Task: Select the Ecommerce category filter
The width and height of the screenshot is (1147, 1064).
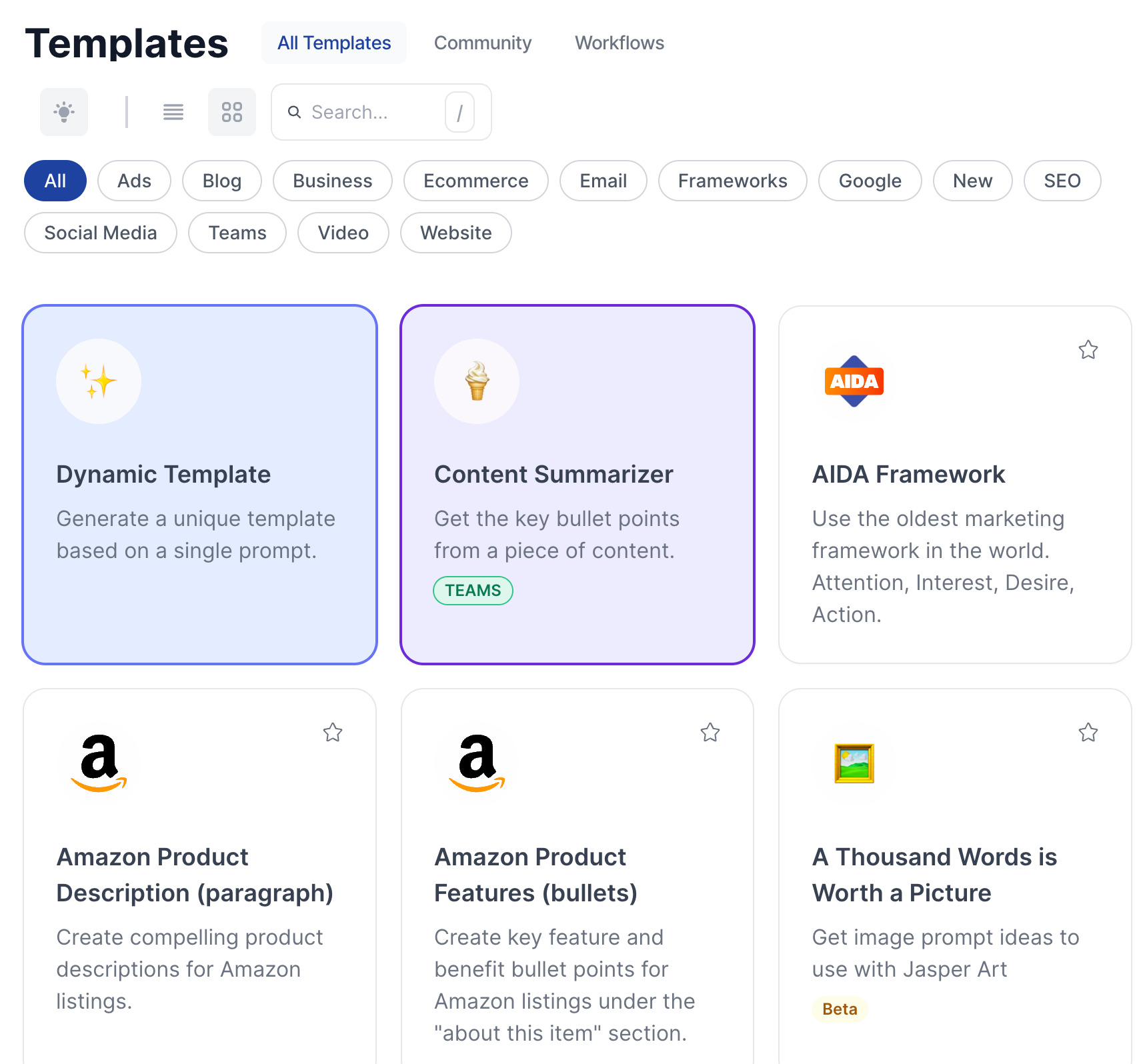Action: coord(475,181)
